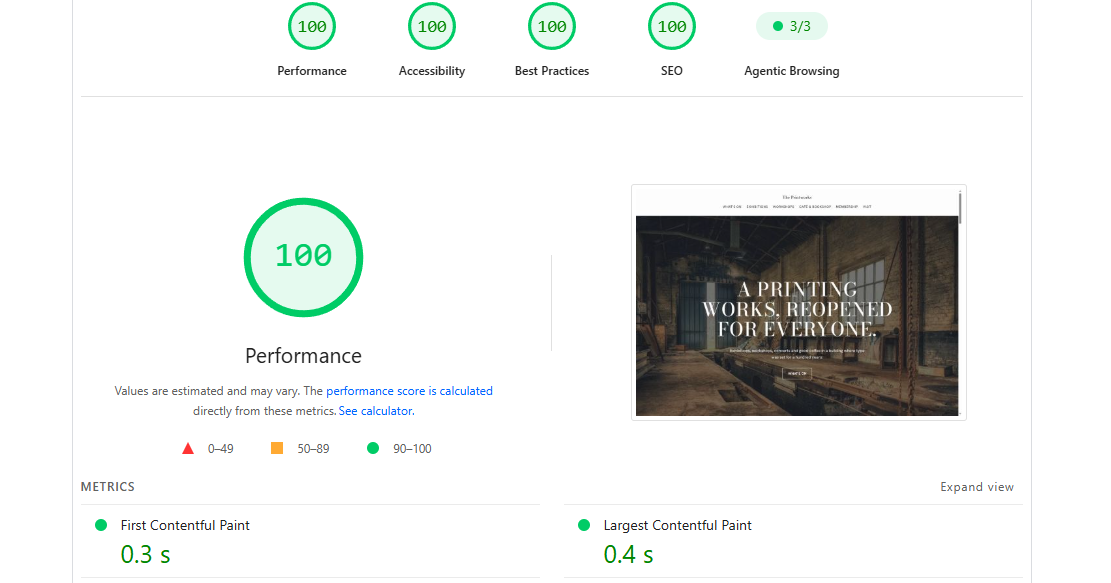
Task: Click the green dot beside Largest Contentful Paint
Action: (584, 525)
